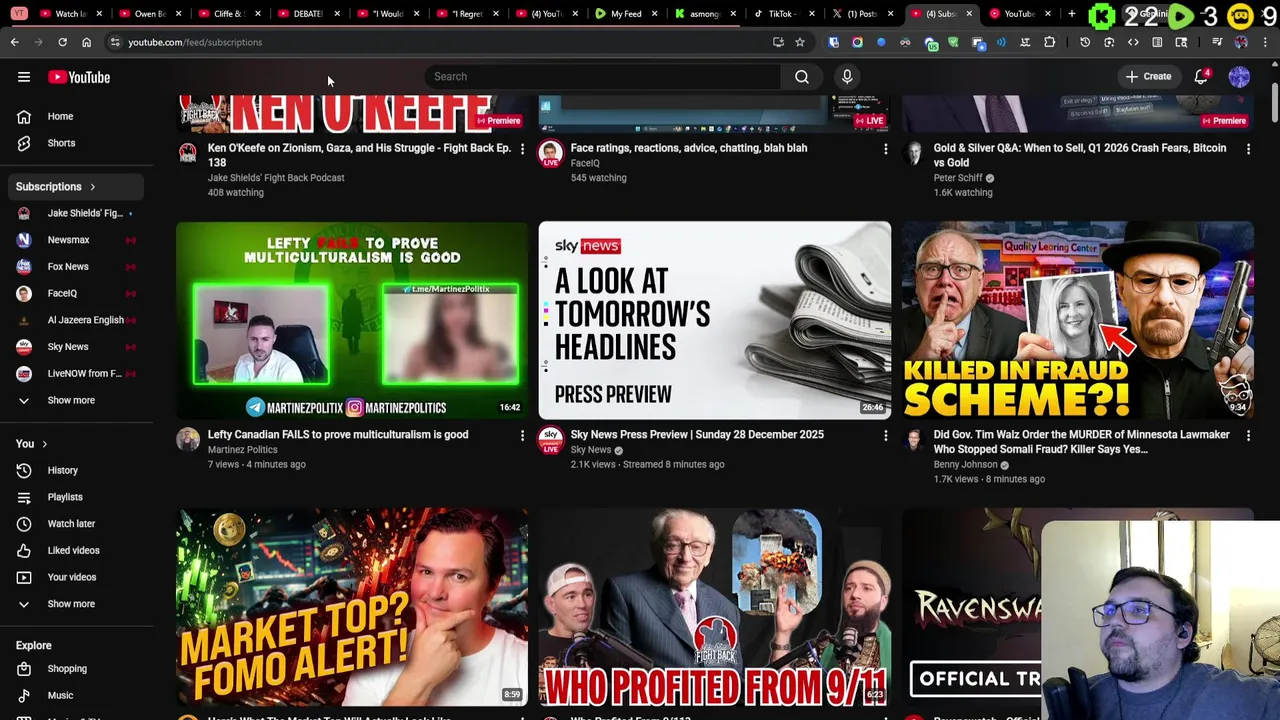
Task: Open the Newsmax subscription
Action: (77, 240)
